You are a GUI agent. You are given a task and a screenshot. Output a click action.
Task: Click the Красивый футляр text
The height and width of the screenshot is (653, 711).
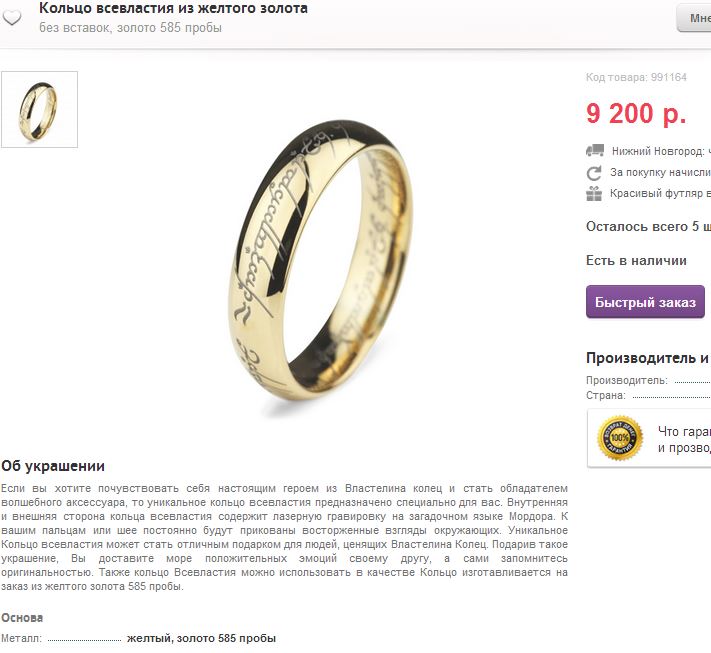pos(660,193)
